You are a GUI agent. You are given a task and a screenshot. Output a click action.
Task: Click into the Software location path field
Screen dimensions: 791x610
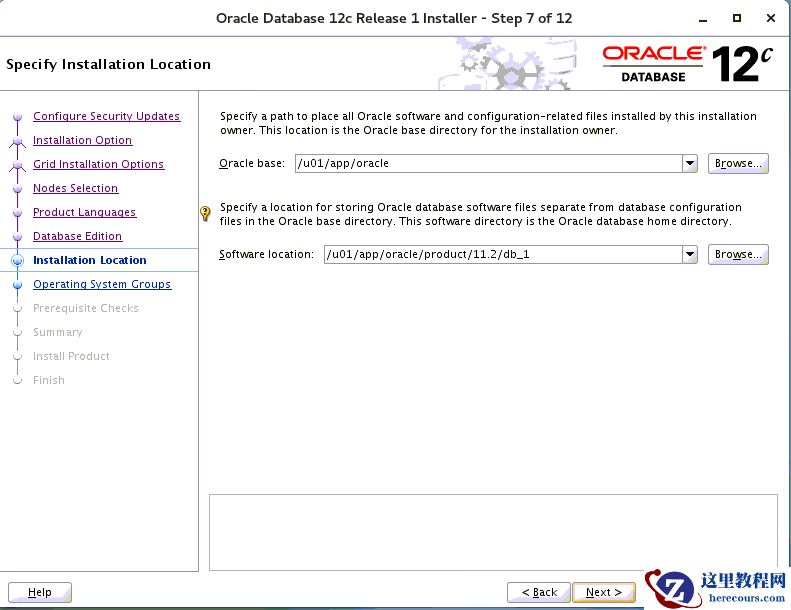(503, 254)
